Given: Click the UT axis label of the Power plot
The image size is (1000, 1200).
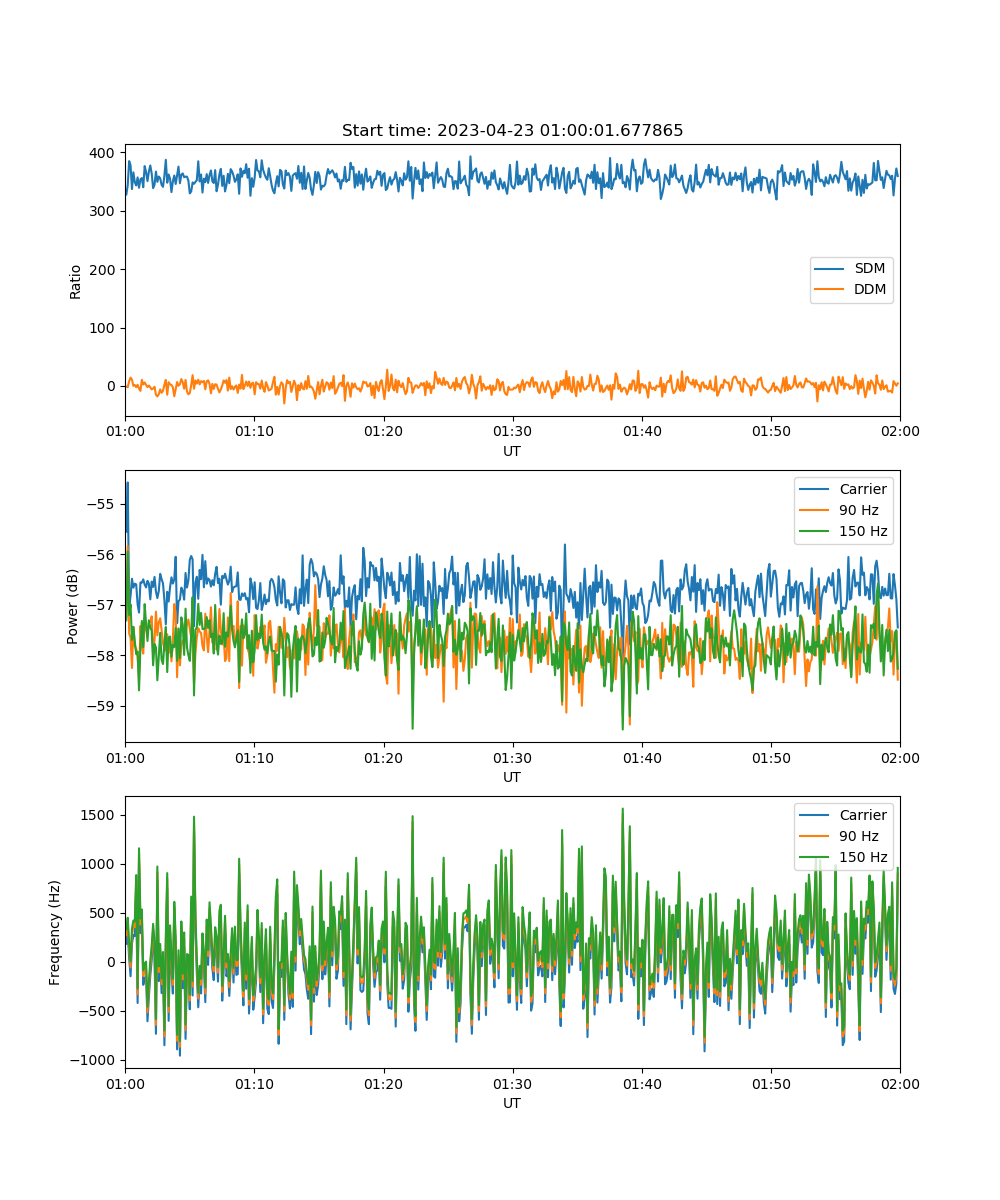Looking at the screenshot, I should point(512,777).
